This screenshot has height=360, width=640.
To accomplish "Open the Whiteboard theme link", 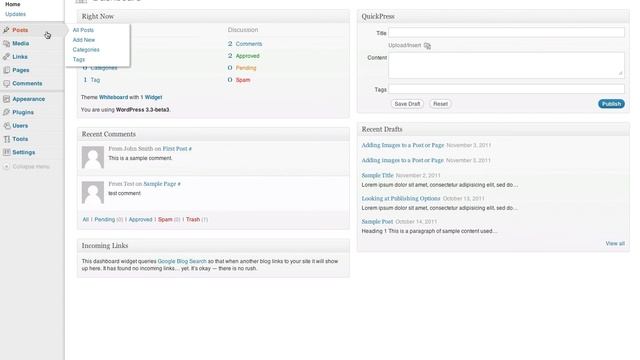I will click(x=113, y=97).
